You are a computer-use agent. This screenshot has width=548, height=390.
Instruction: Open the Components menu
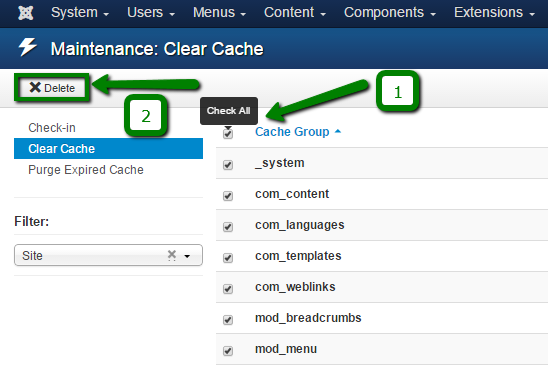(x=390, y=13)
